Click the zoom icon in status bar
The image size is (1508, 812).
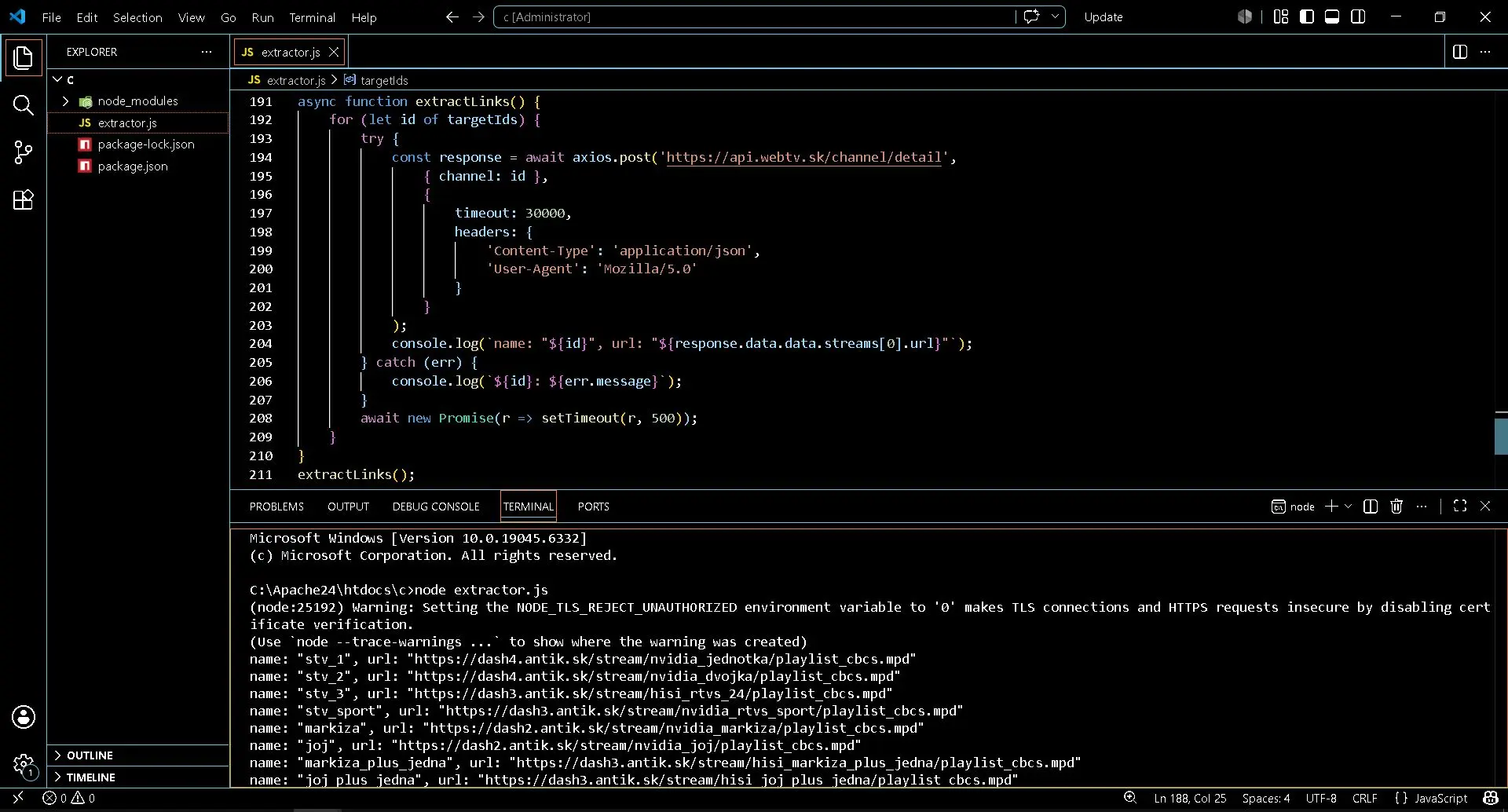pyautogui.click(x=1130, y=798)
